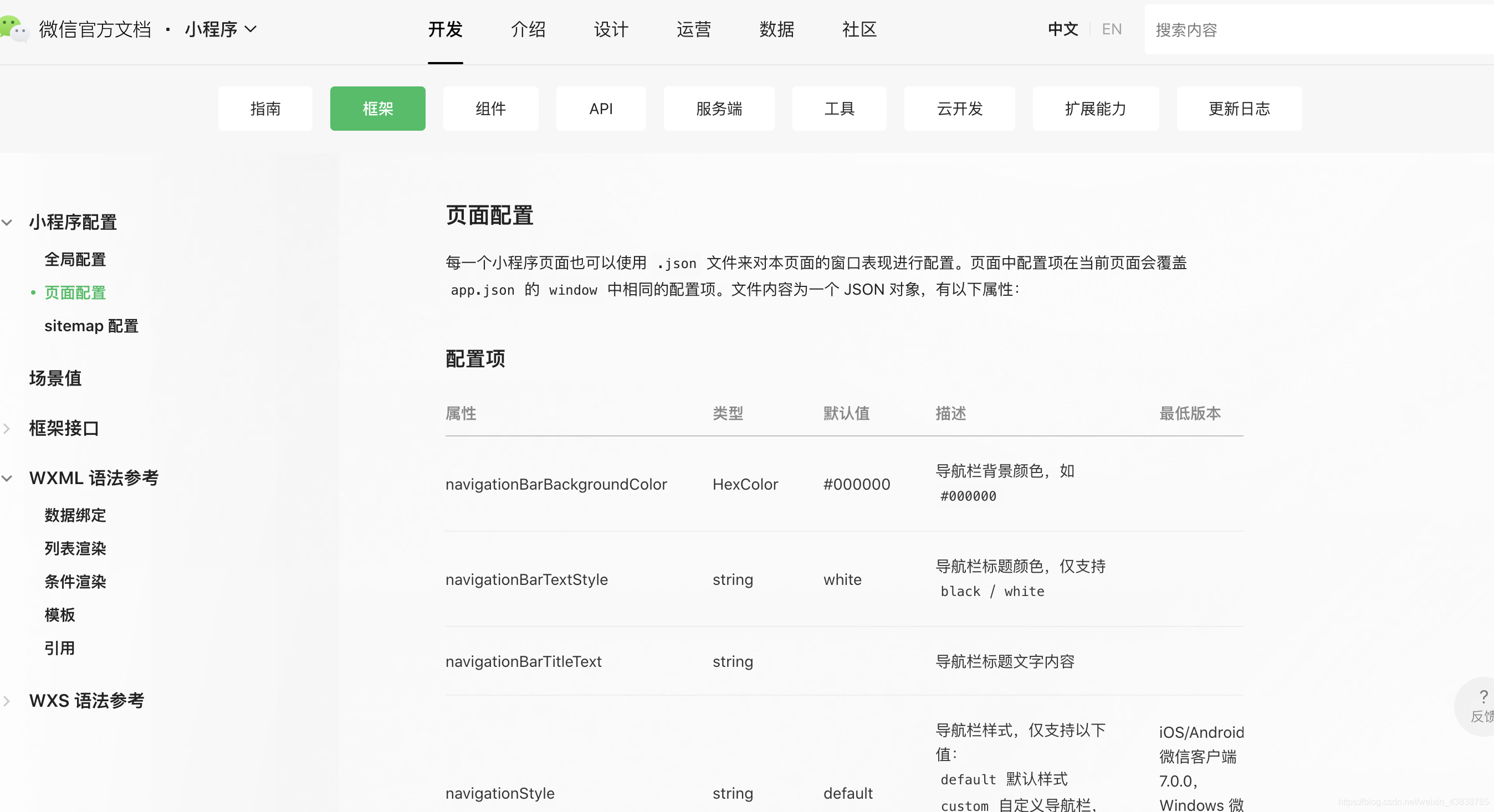This screenshot has width=1494, height=812.
Task: Select the 开发 top navigation tab
Action: click(446, 29)
